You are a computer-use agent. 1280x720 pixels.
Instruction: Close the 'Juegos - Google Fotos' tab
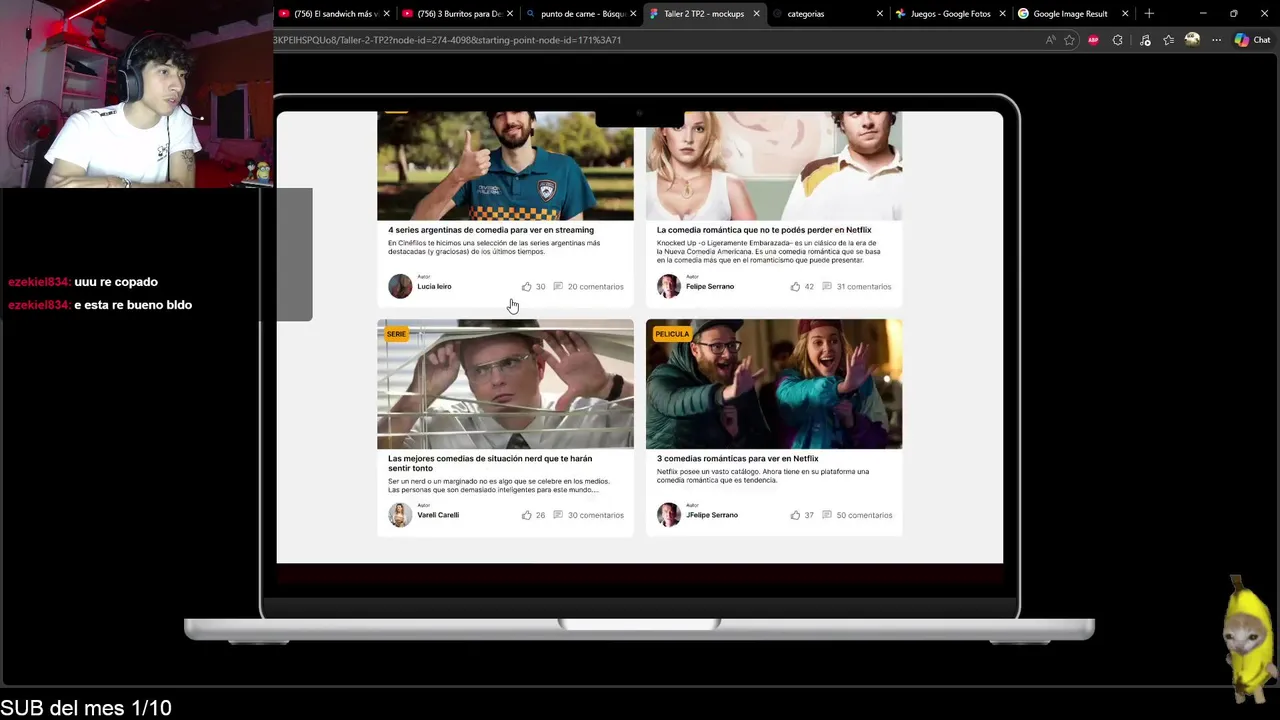pyautogui.click(x=1003, y=14)
